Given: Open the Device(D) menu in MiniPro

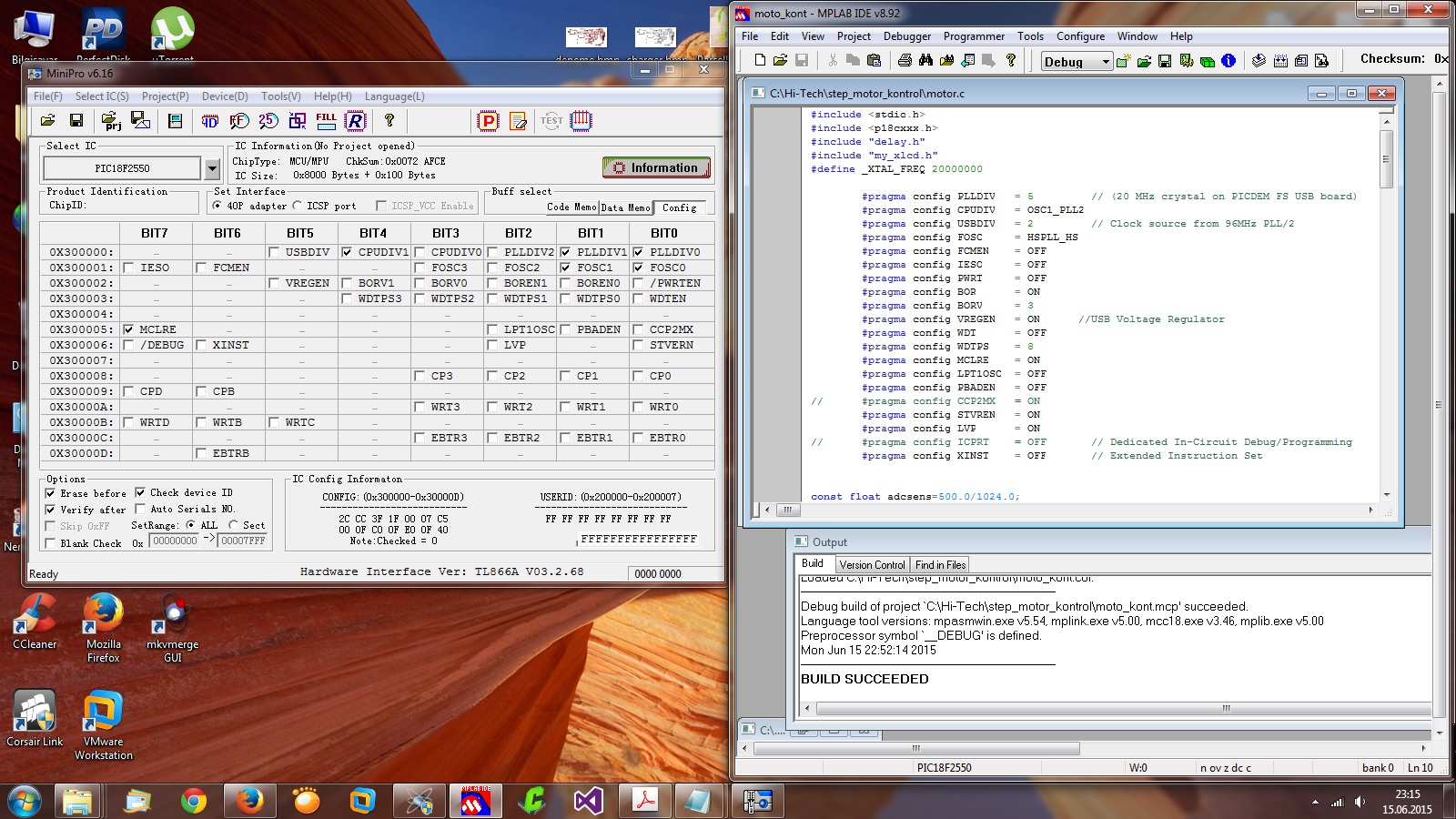Looking at the screenshot, I should [x=225, y=96].
